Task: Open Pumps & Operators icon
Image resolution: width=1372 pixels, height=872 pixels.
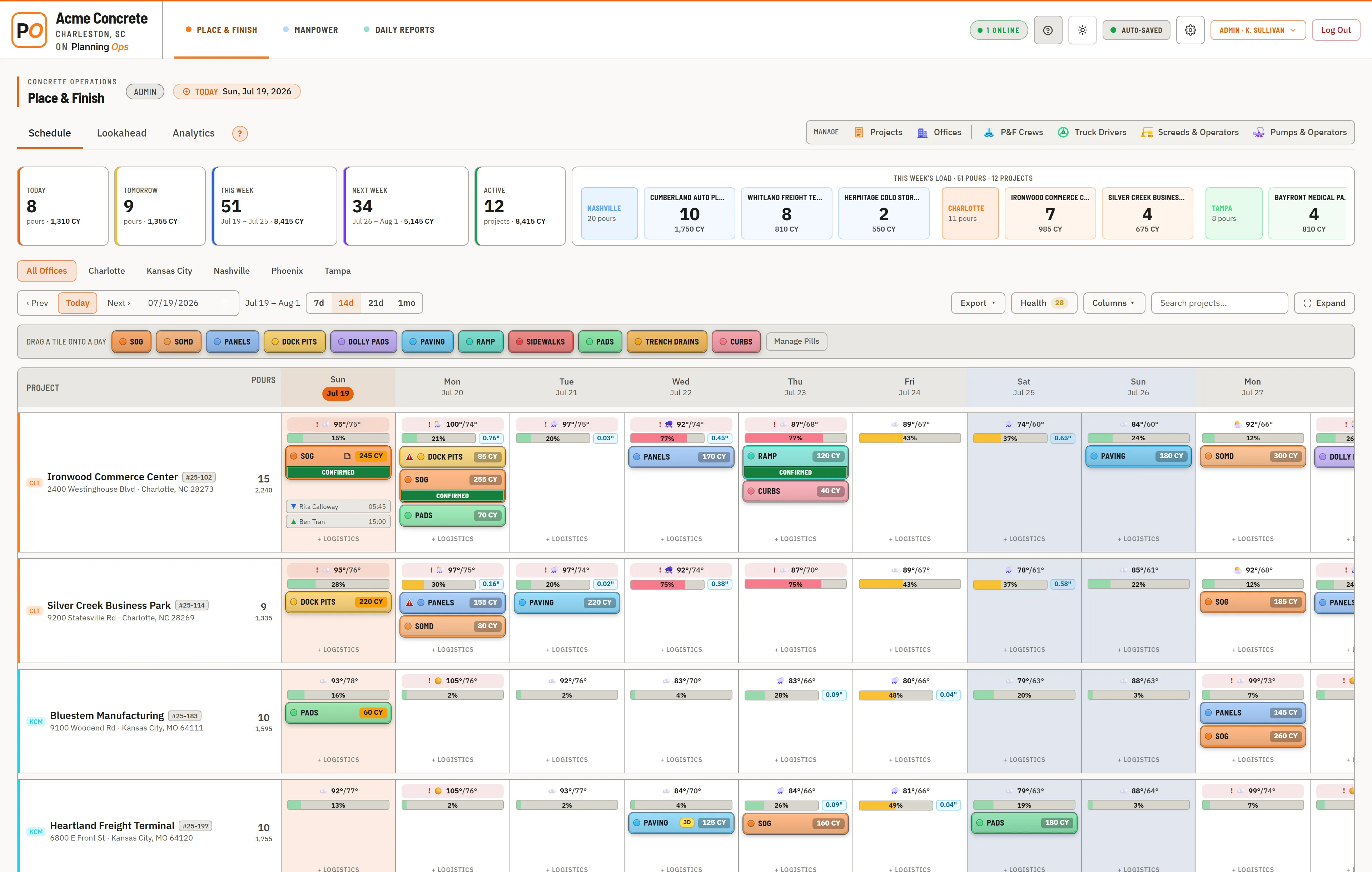Action: [x=1259, y=132]
